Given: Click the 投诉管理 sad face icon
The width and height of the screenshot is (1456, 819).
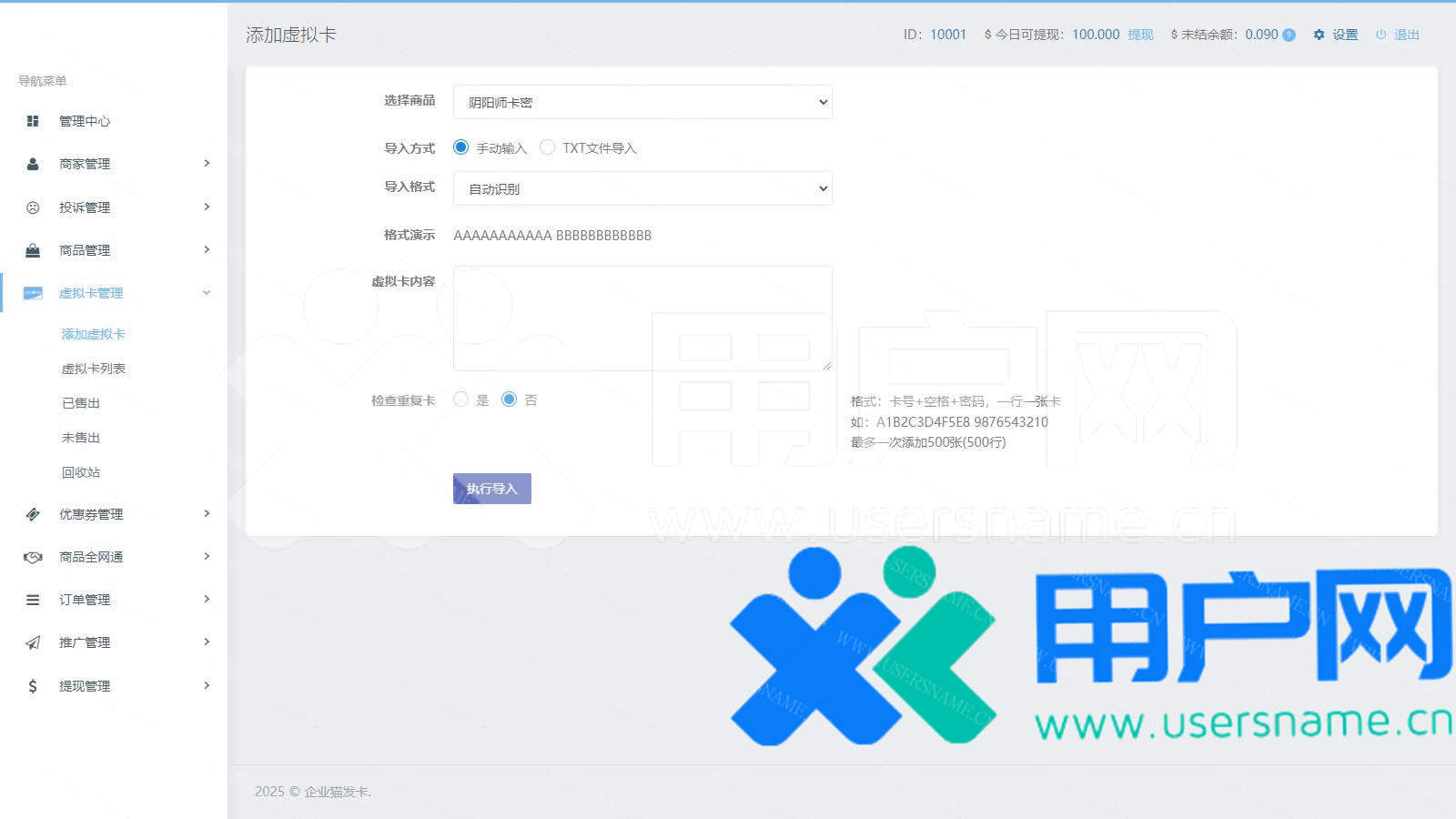Looking at the screenshot, I should click(x=33, y=207).
